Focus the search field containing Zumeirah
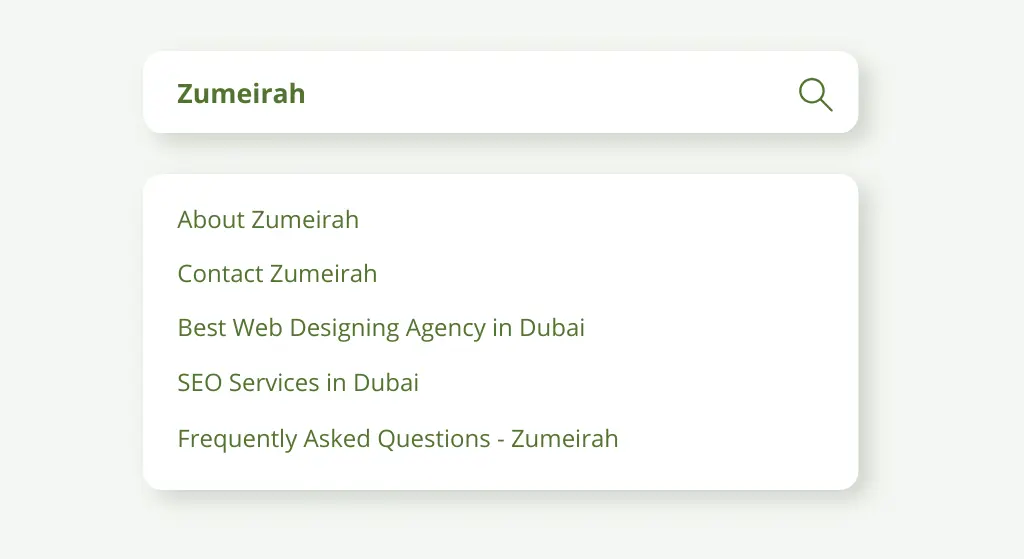The width and height of the screenshot is (1024, 559). tap(450, 93)
